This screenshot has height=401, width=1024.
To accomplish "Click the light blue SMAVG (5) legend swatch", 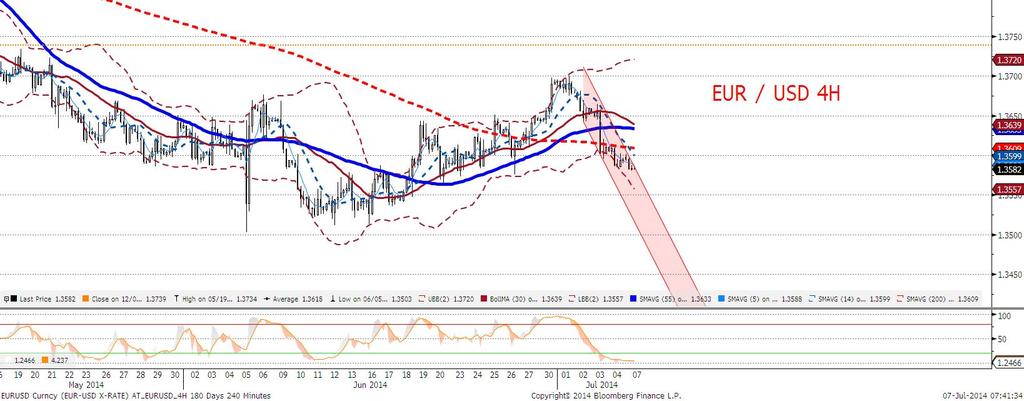I will 722,298.
